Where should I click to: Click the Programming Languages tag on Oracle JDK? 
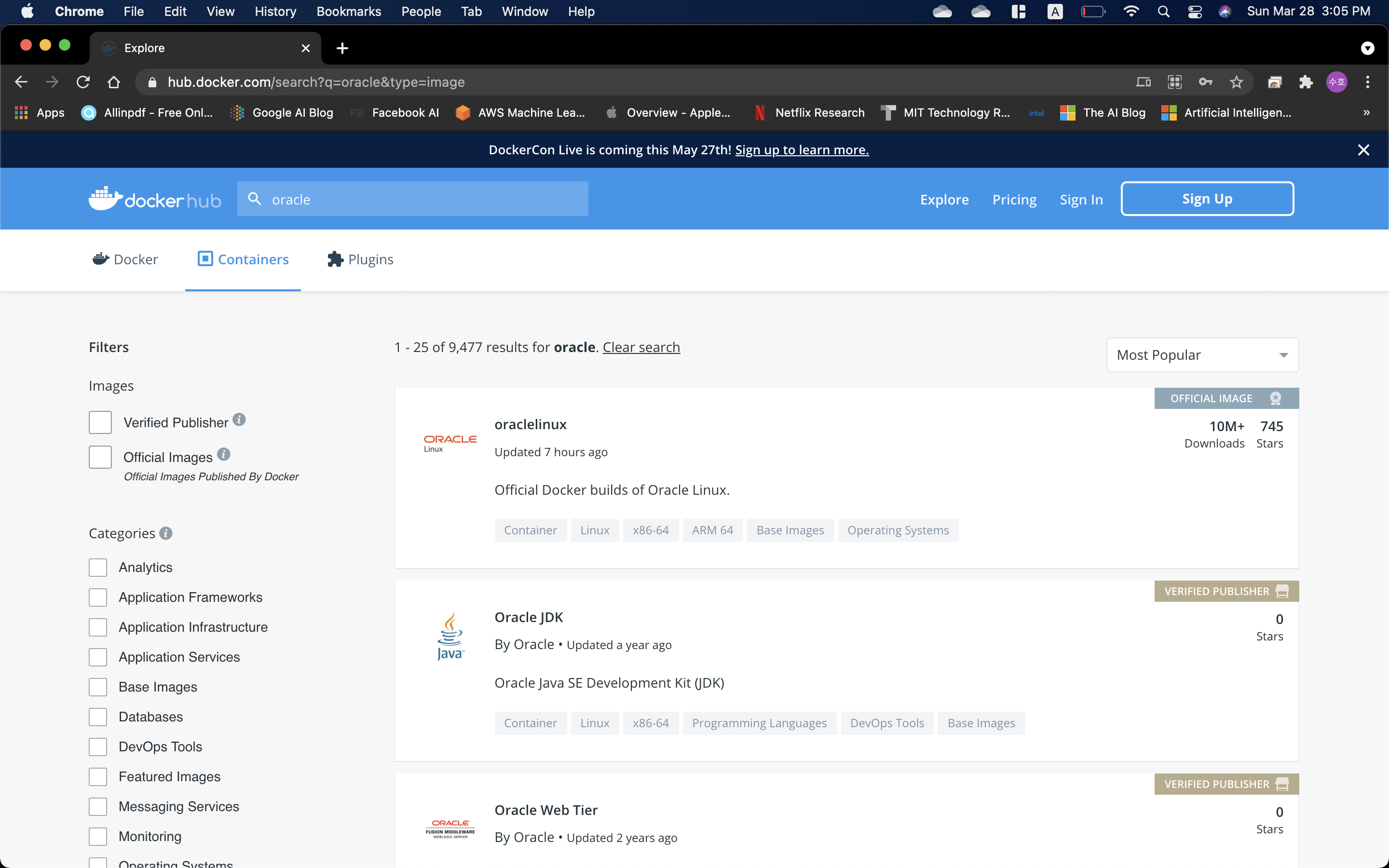pos(759,723)
